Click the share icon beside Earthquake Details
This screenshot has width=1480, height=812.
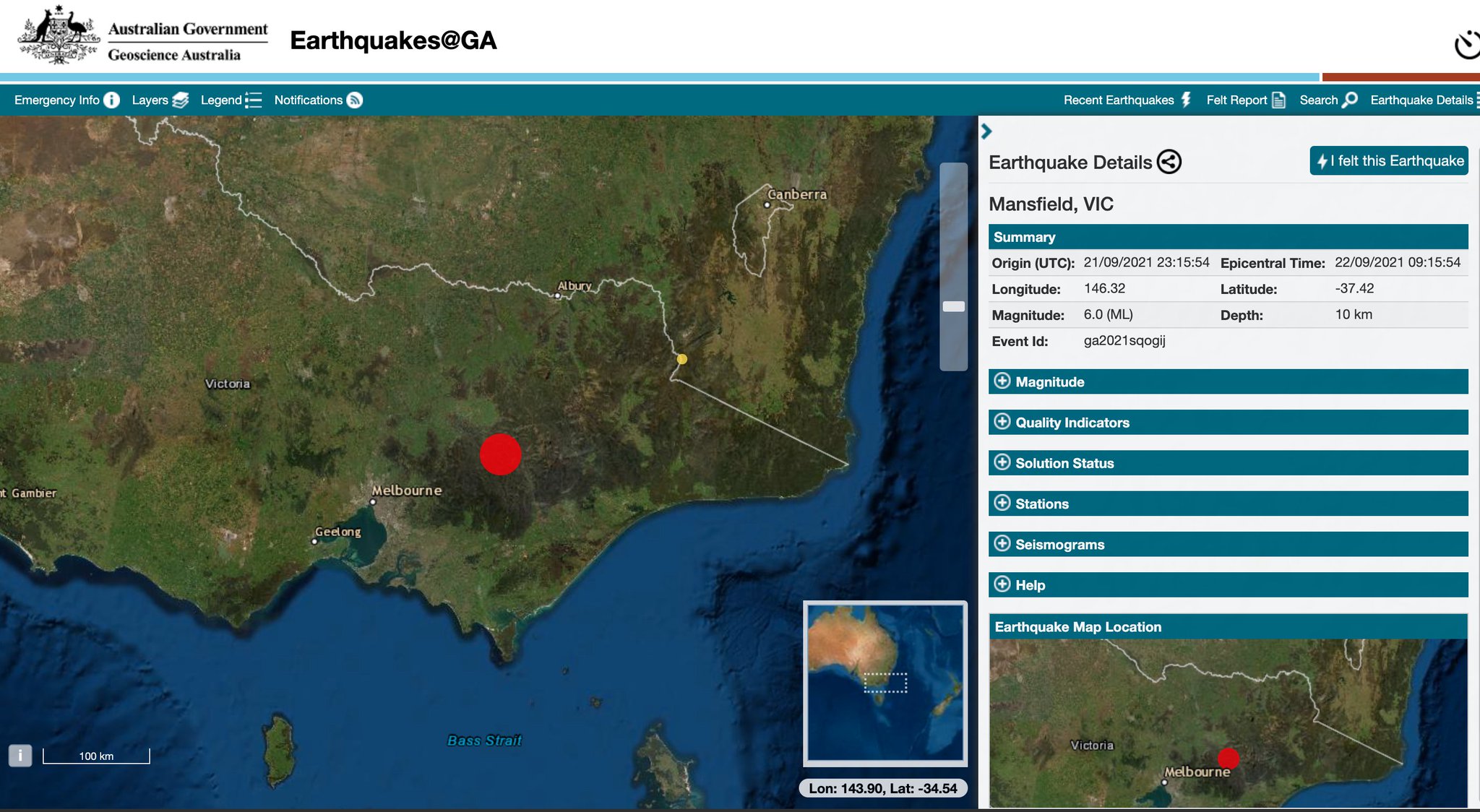1169,162
